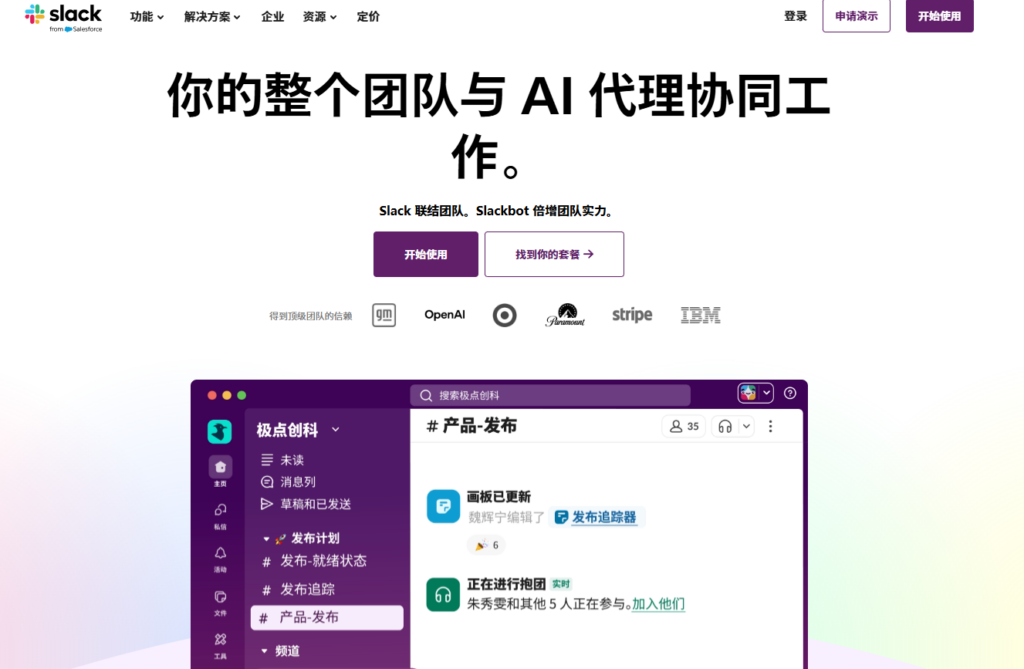Click the green workspace bird icon
The image size is (1024, 669).
pyautogui.click(x=219, y=432)
